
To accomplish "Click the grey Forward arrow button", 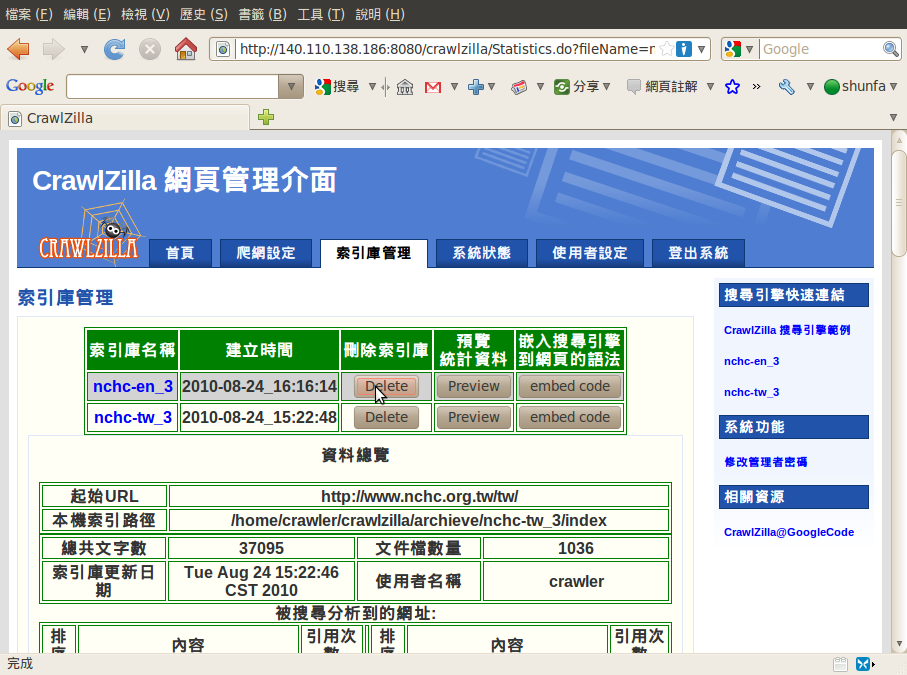I will 54,49.
